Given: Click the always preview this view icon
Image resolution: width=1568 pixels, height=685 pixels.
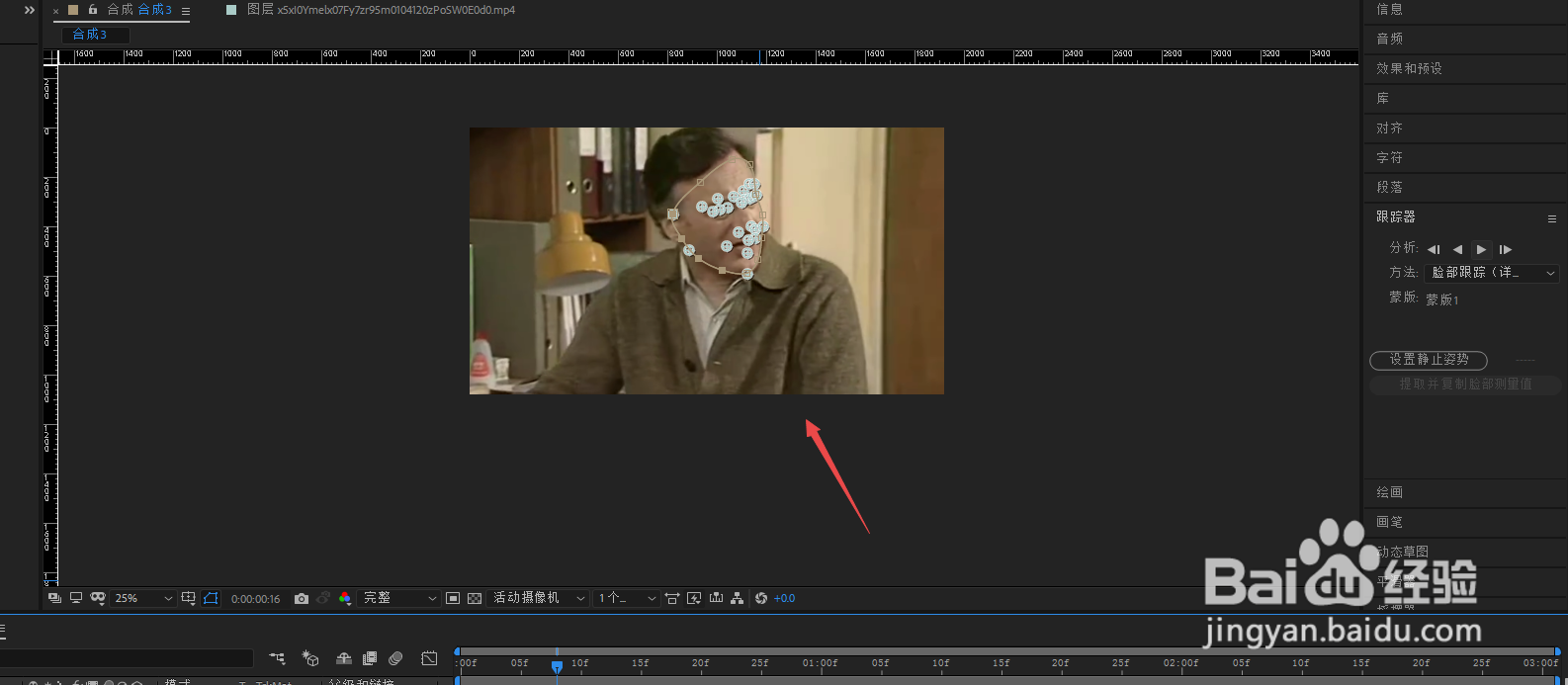Looking at the screenshot, I should (54, 598).
